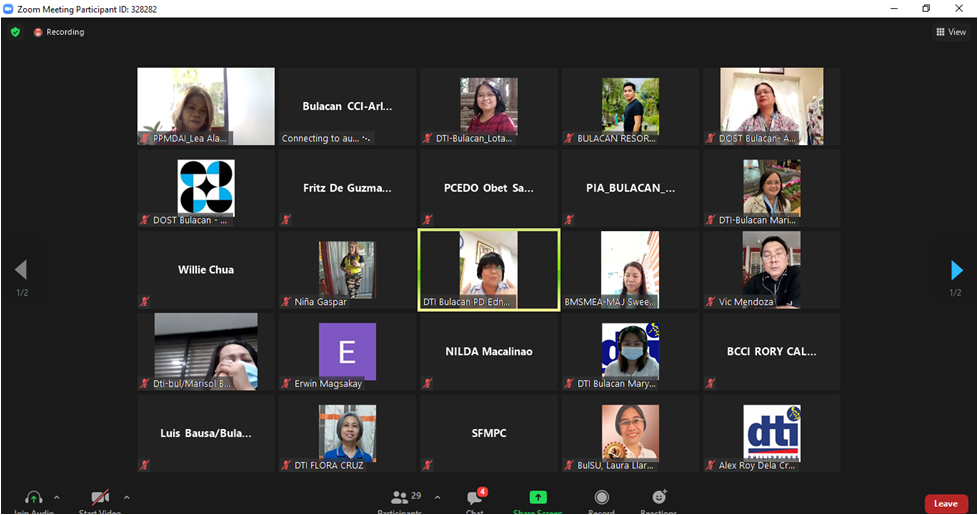Click muted mic icon on PCEDO Obet tile
978x515 pixels.
tap(428, 220)
